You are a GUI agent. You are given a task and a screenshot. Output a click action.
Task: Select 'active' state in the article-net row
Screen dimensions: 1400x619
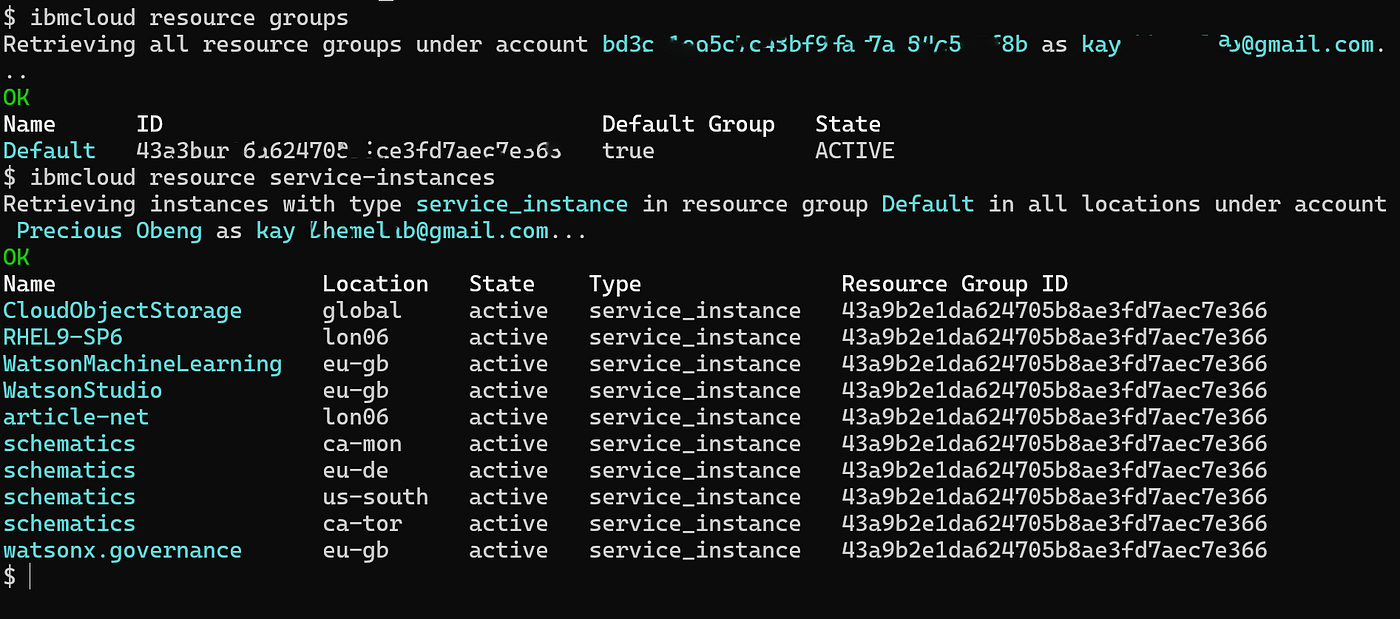[x=508, y=417]
